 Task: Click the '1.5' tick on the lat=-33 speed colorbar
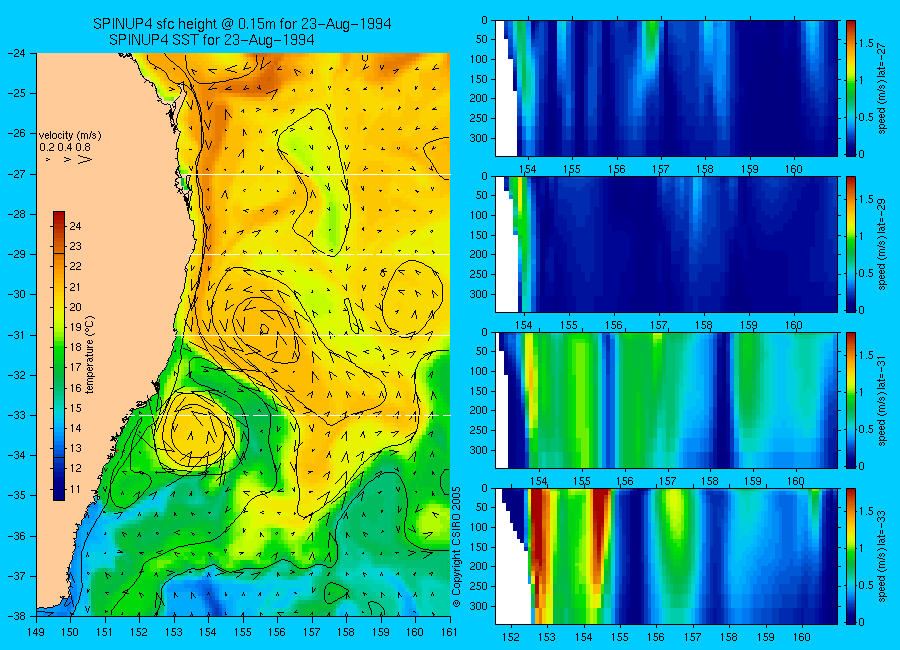[x=867, y=511]
